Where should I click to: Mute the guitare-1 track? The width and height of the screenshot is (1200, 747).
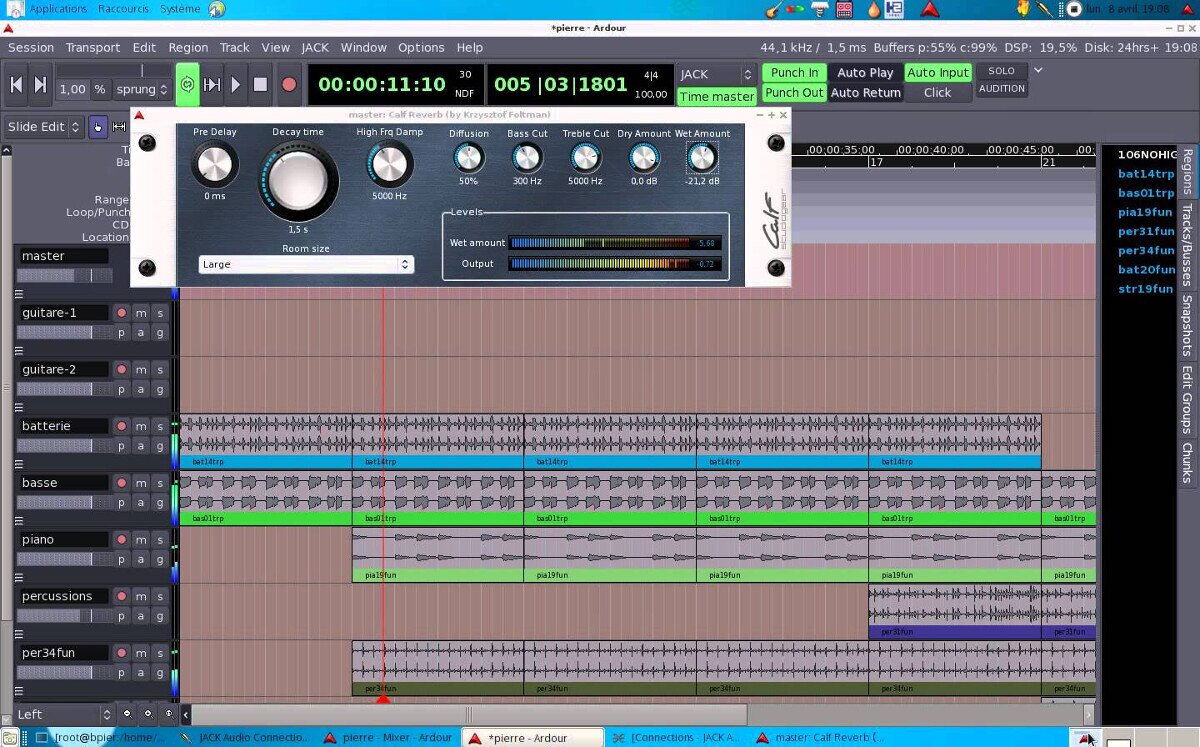pyautogui.click(x=141, y=313)
